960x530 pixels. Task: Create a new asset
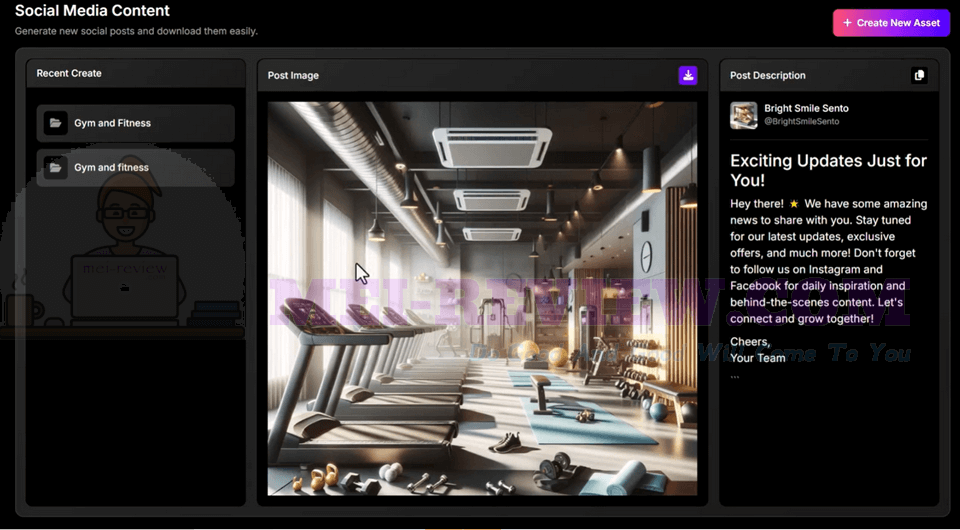(891, 23)
